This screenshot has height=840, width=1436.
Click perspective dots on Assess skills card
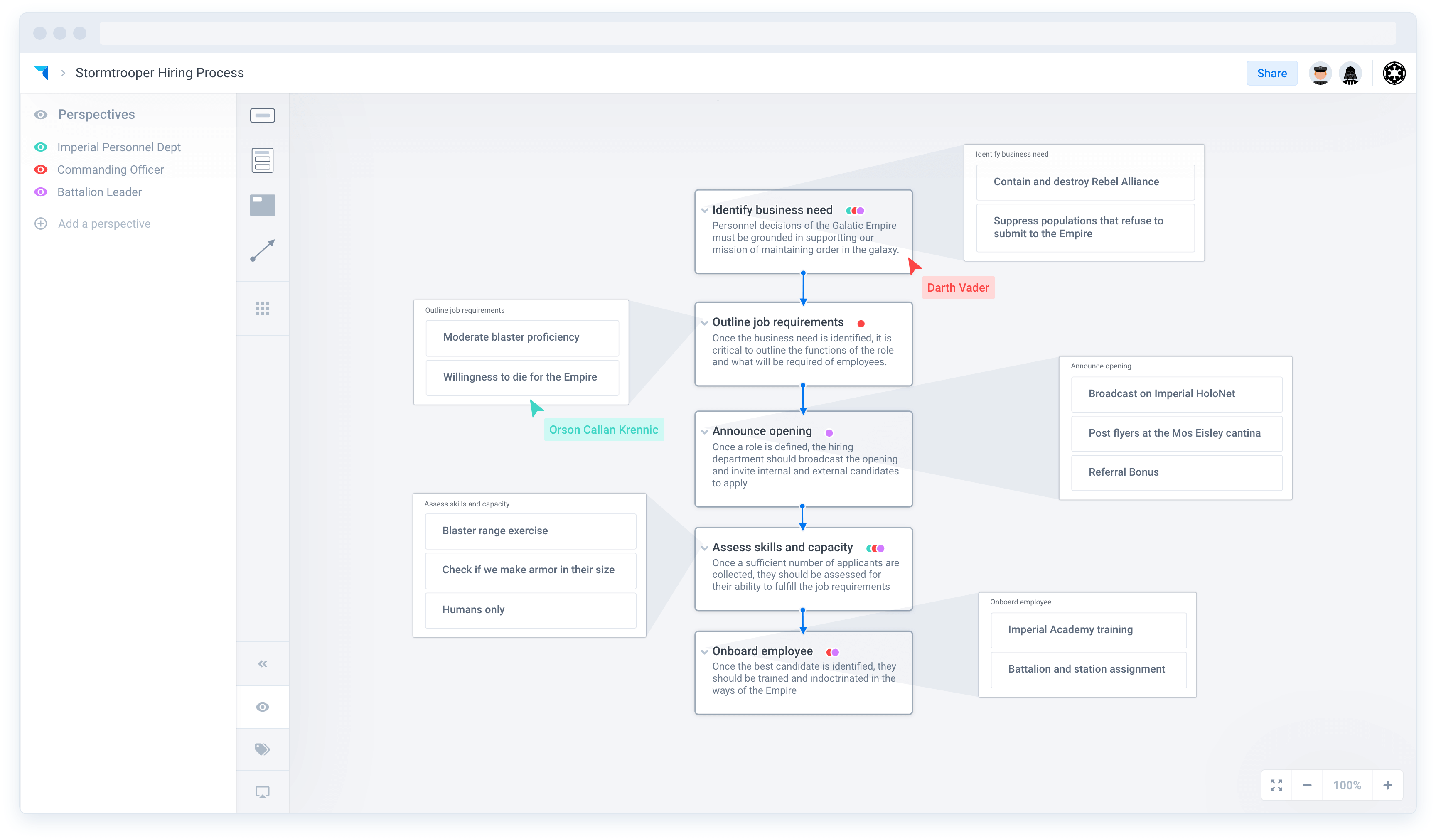pos(875,549)
